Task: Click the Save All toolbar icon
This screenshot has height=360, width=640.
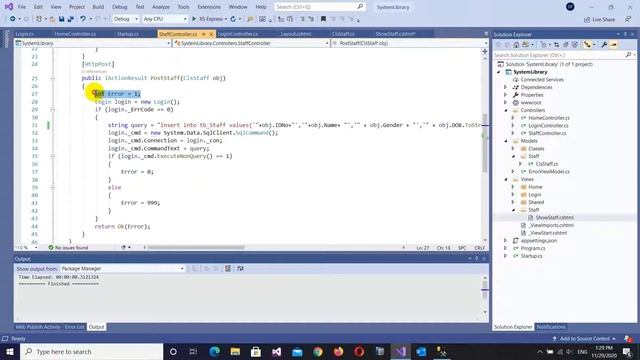Action: [71, 19]
